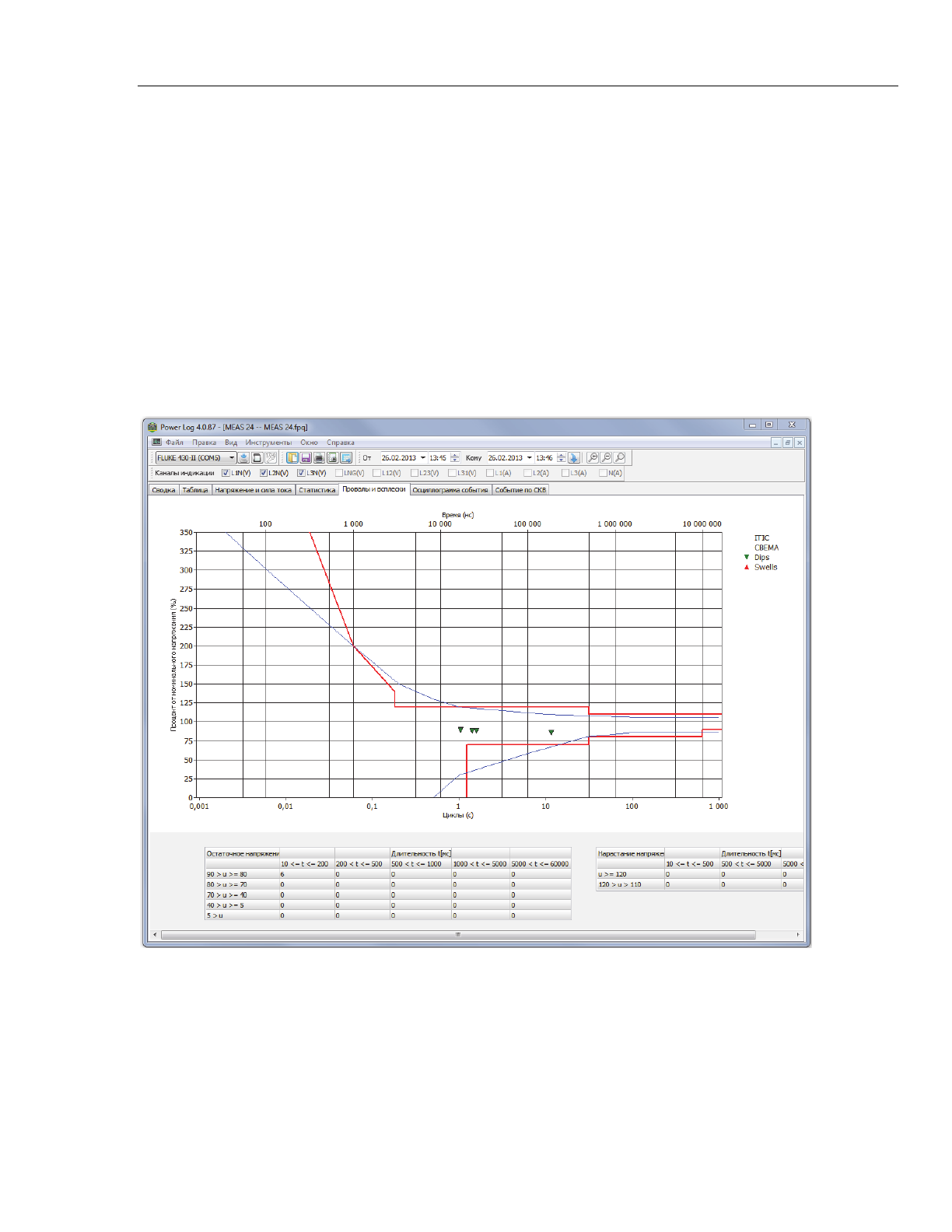Click the start time 13:45 spinner arrows
This screenshot has width=952, height=1232.
click(x=455, y=458)
